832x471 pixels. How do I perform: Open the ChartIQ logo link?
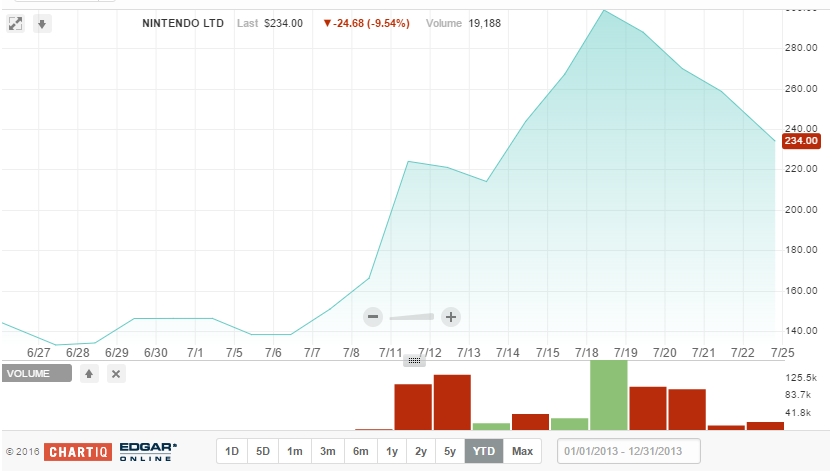pyautogui.click(x=78, y=452)
